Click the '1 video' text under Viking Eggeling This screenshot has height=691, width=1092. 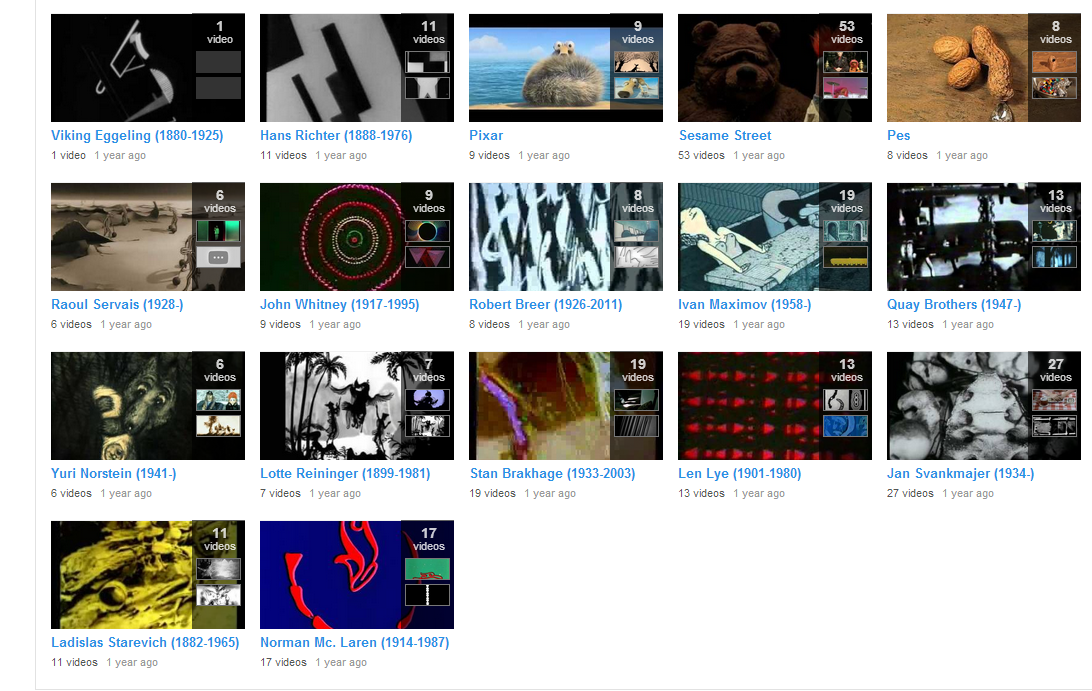point(68,155)
